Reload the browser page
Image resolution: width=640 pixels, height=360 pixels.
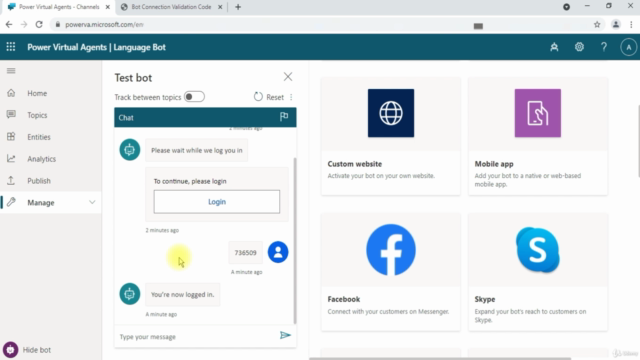pos(39,24)
